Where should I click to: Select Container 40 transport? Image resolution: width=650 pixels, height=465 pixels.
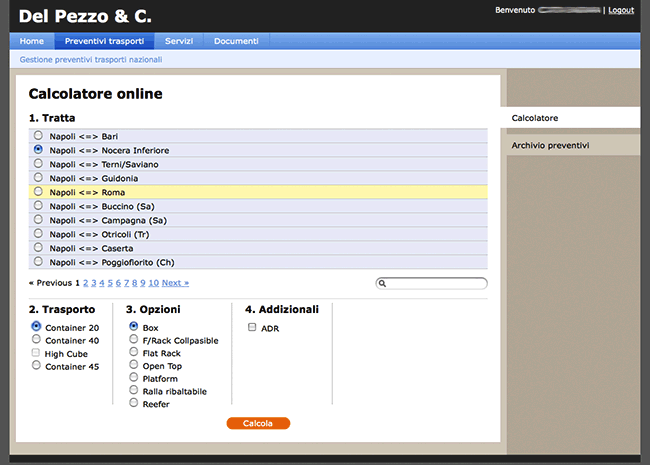pyautogui.click(x=36, y=339)
